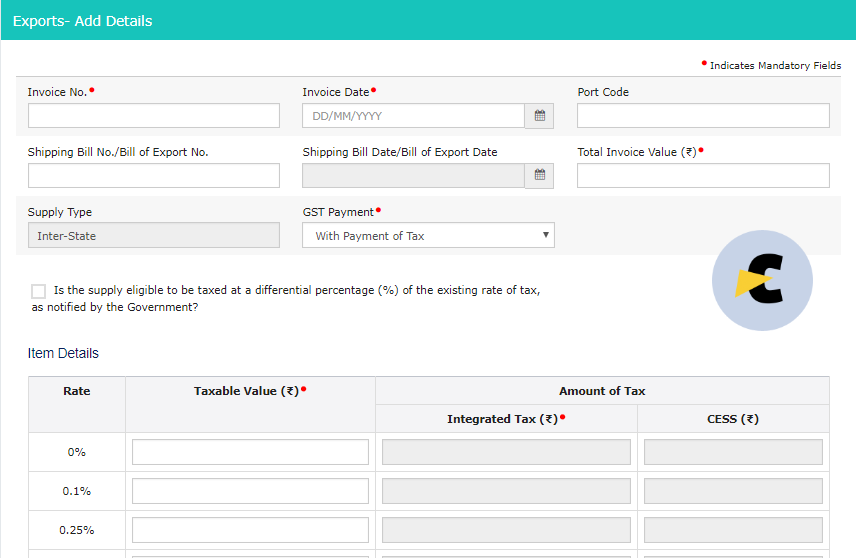Click the '0.25%' rate cell

tap(76, 530)
